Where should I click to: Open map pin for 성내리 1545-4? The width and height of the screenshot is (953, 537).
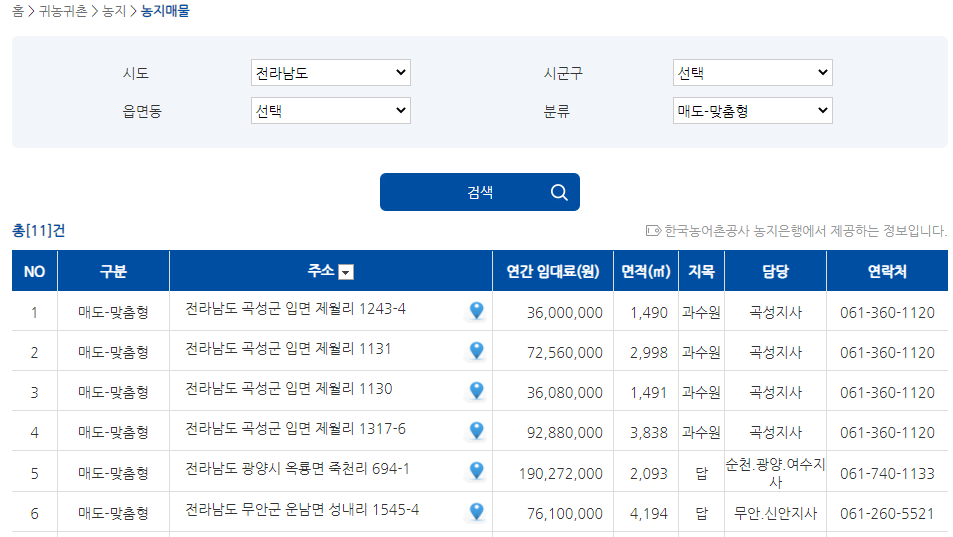pyautogui.click(x=476, y=512)
